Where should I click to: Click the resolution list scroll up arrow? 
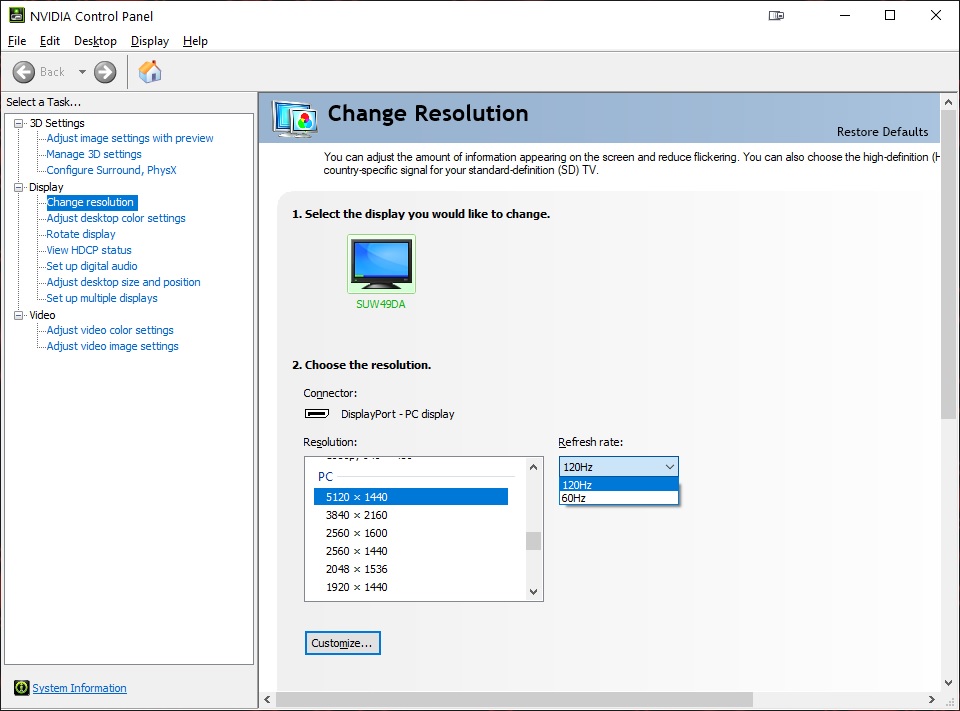(x=533, y=467)
